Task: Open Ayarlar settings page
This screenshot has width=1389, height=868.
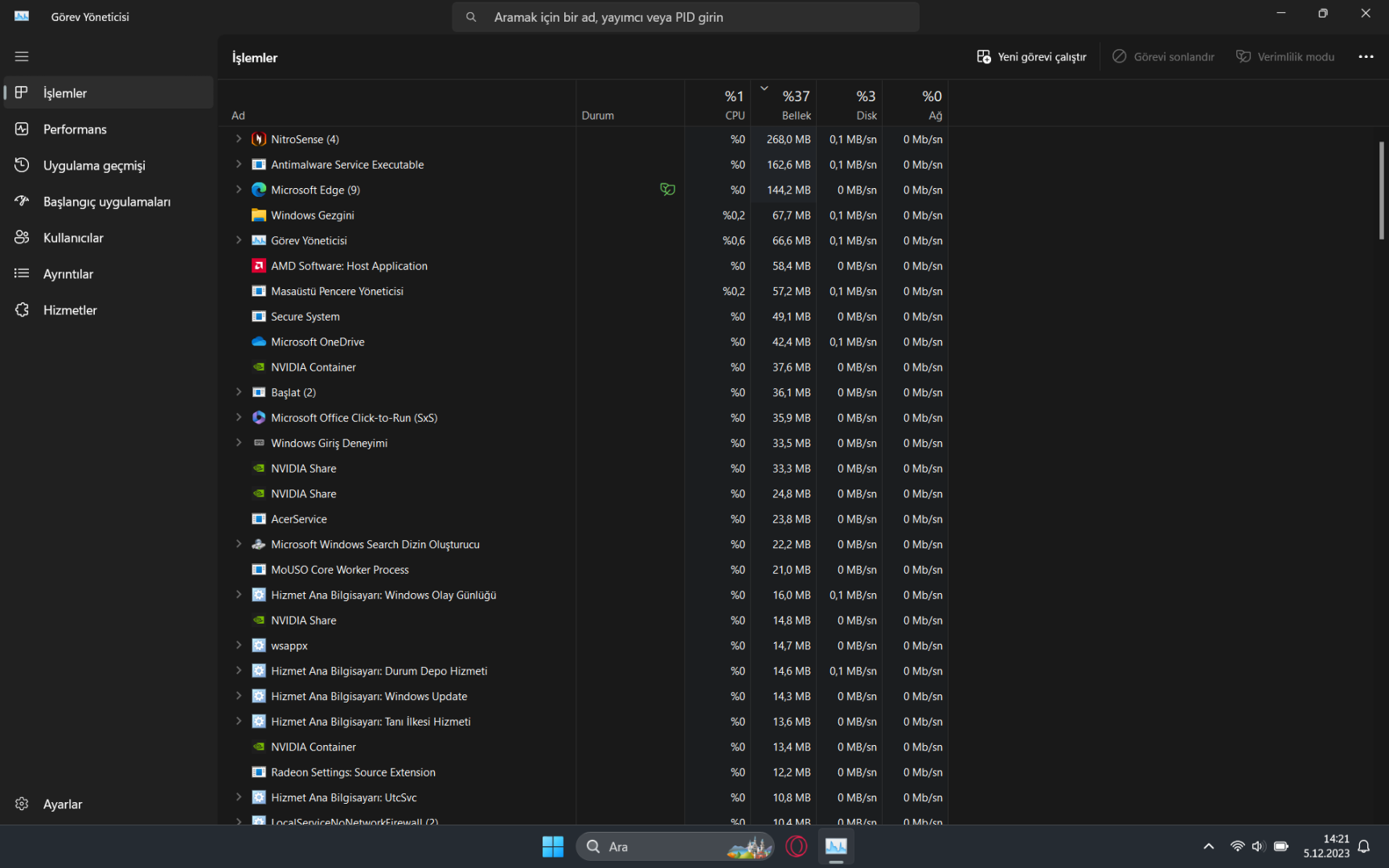Action: pos(109,804)
